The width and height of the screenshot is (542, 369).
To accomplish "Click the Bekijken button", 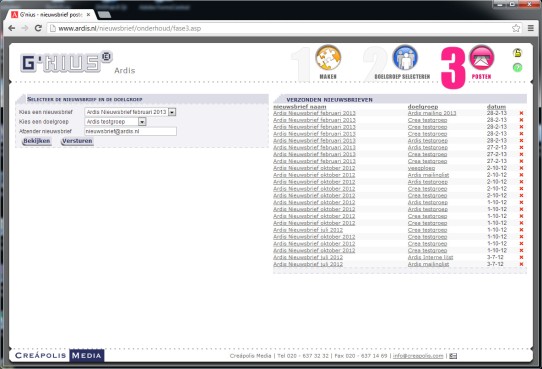I will click(x=37, y=141).
